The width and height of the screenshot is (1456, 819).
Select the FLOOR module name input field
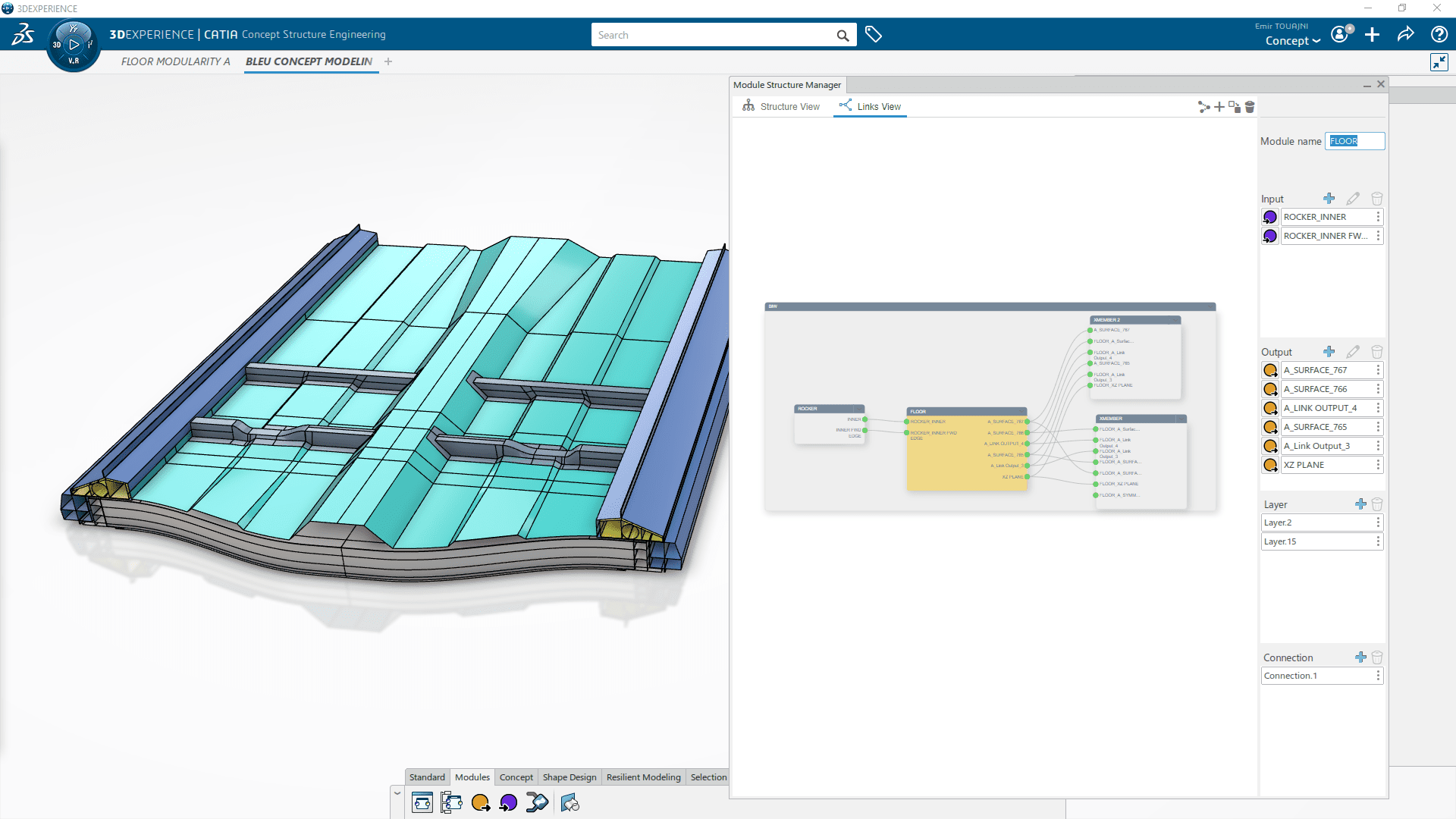click(x=1354, y=140)
